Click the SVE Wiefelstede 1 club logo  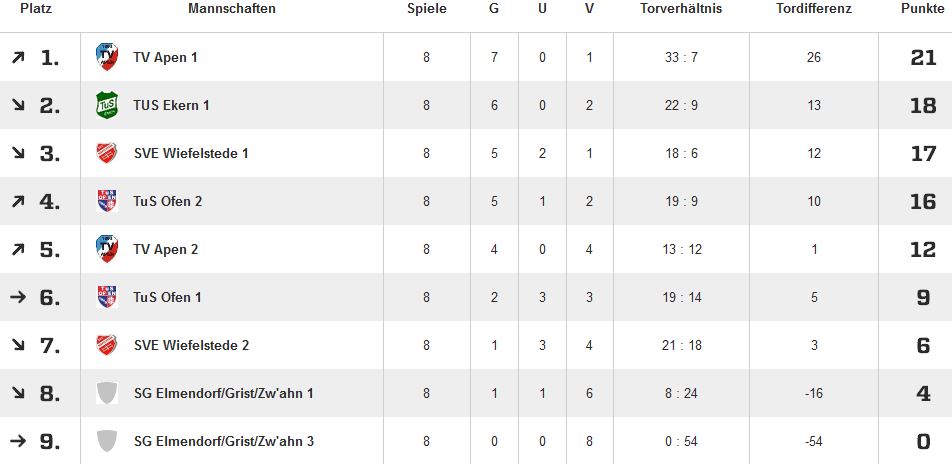pos(107,153)
